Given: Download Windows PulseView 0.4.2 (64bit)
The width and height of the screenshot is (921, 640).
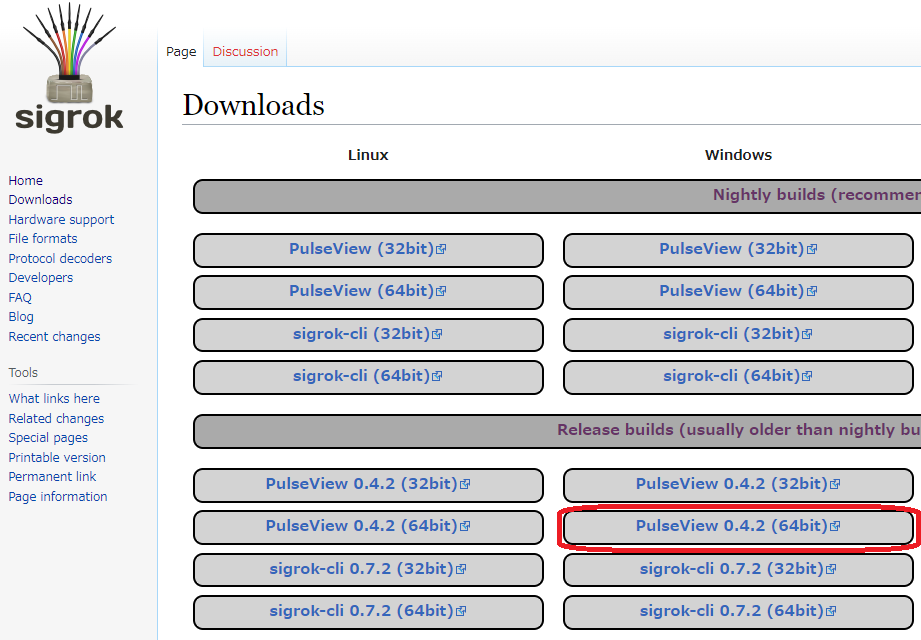Looking at the screenshot, I should pyautogui.click(x=738, y=526).
